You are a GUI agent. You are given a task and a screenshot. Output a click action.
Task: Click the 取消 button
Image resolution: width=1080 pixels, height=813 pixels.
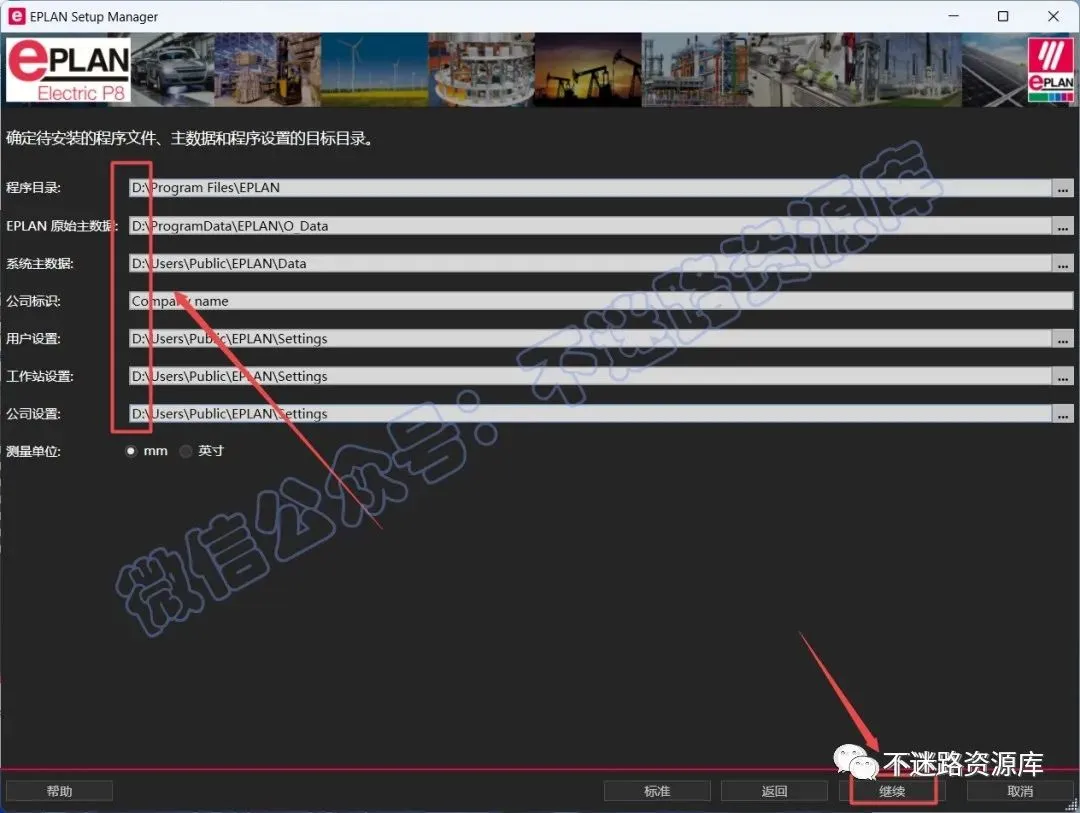click(1020, 791)
